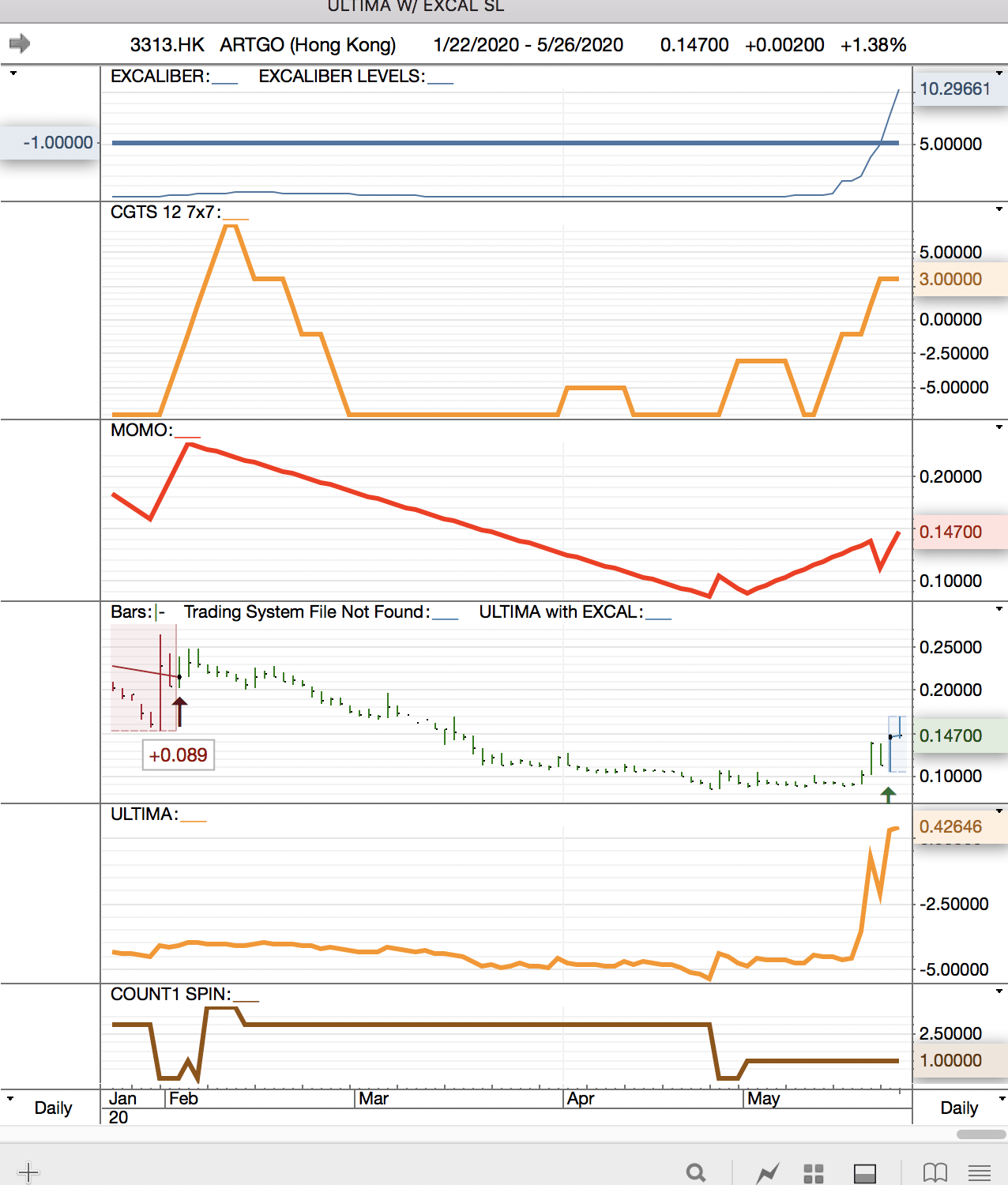Click the -1.00000 level tag on left
This screenshot has height=1185, width=1008.
(49, 142)
